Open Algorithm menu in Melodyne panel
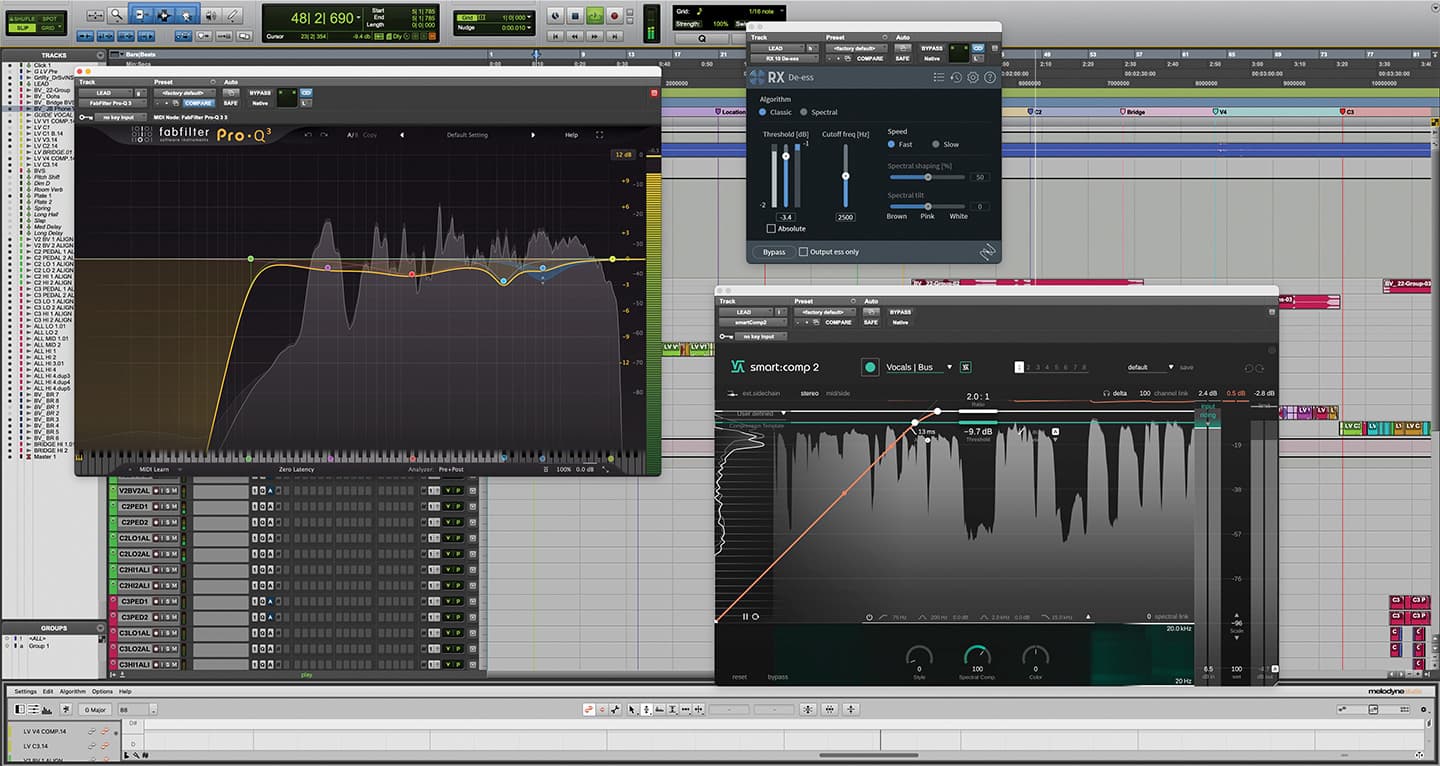Viewport: 1440px width, 766px height. pyautogui.click(x=73, y=692)
